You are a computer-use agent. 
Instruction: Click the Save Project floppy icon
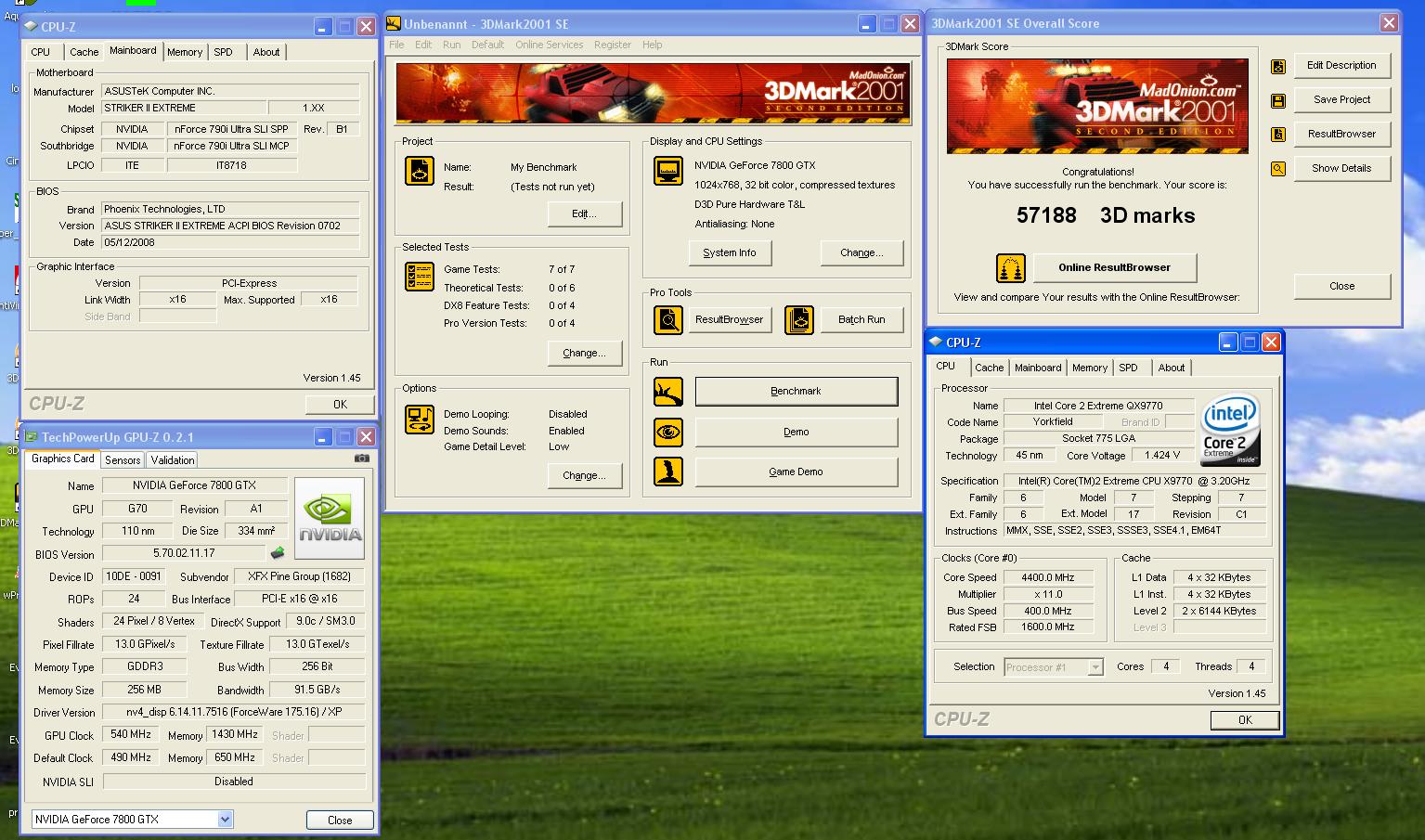pyautogui.click(x=1278, y=100)
